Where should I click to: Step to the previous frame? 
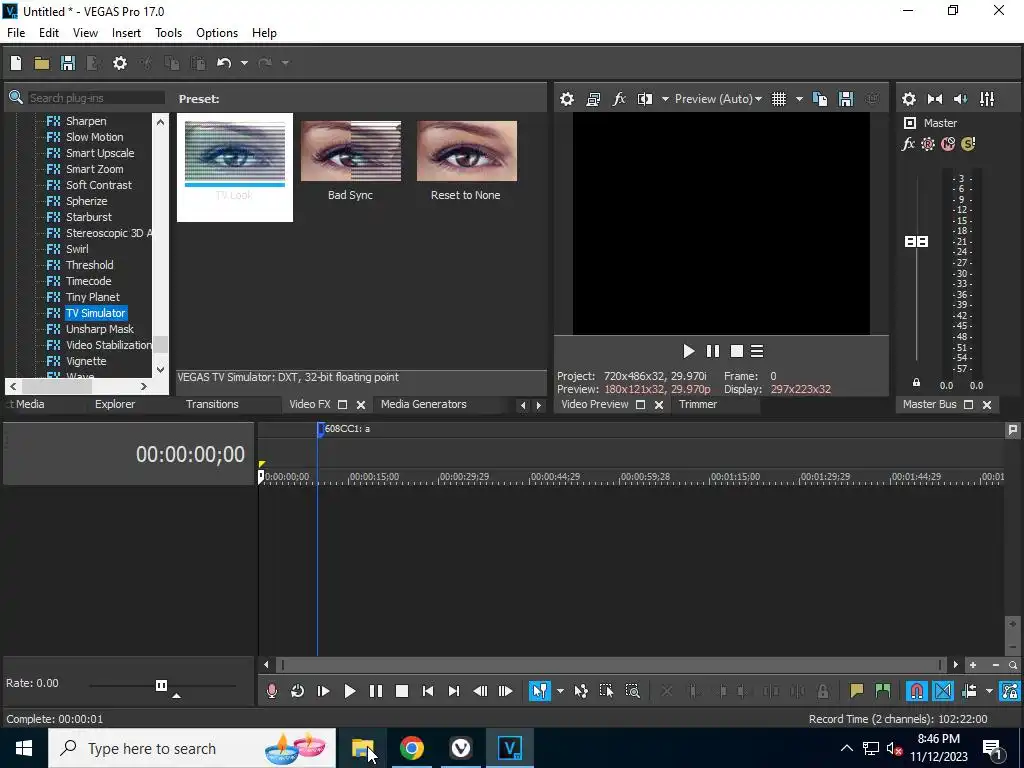(480, 691)
